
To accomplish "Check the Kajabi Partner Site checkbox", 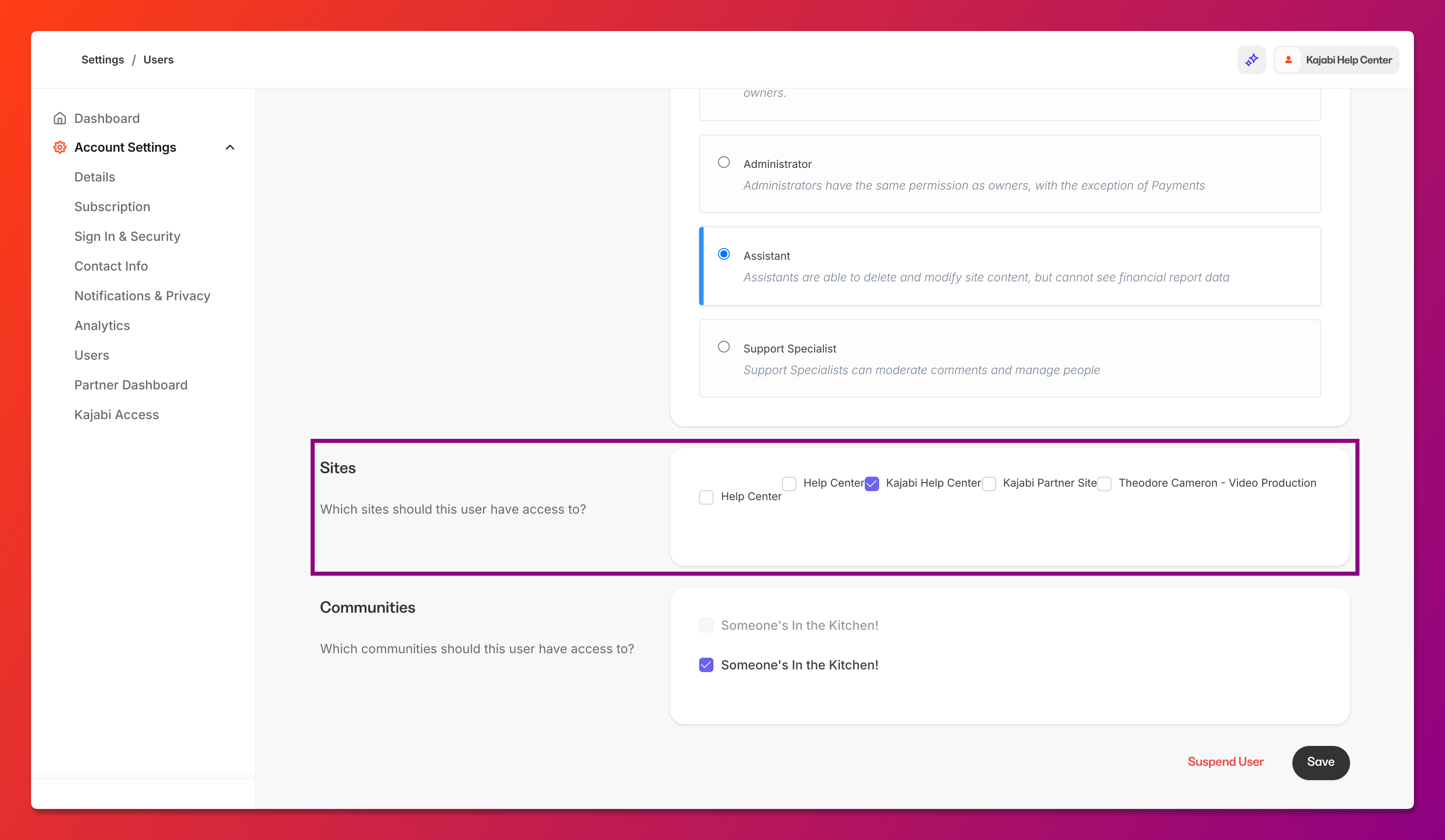I will pyautogui.click(x=989, y=483).
